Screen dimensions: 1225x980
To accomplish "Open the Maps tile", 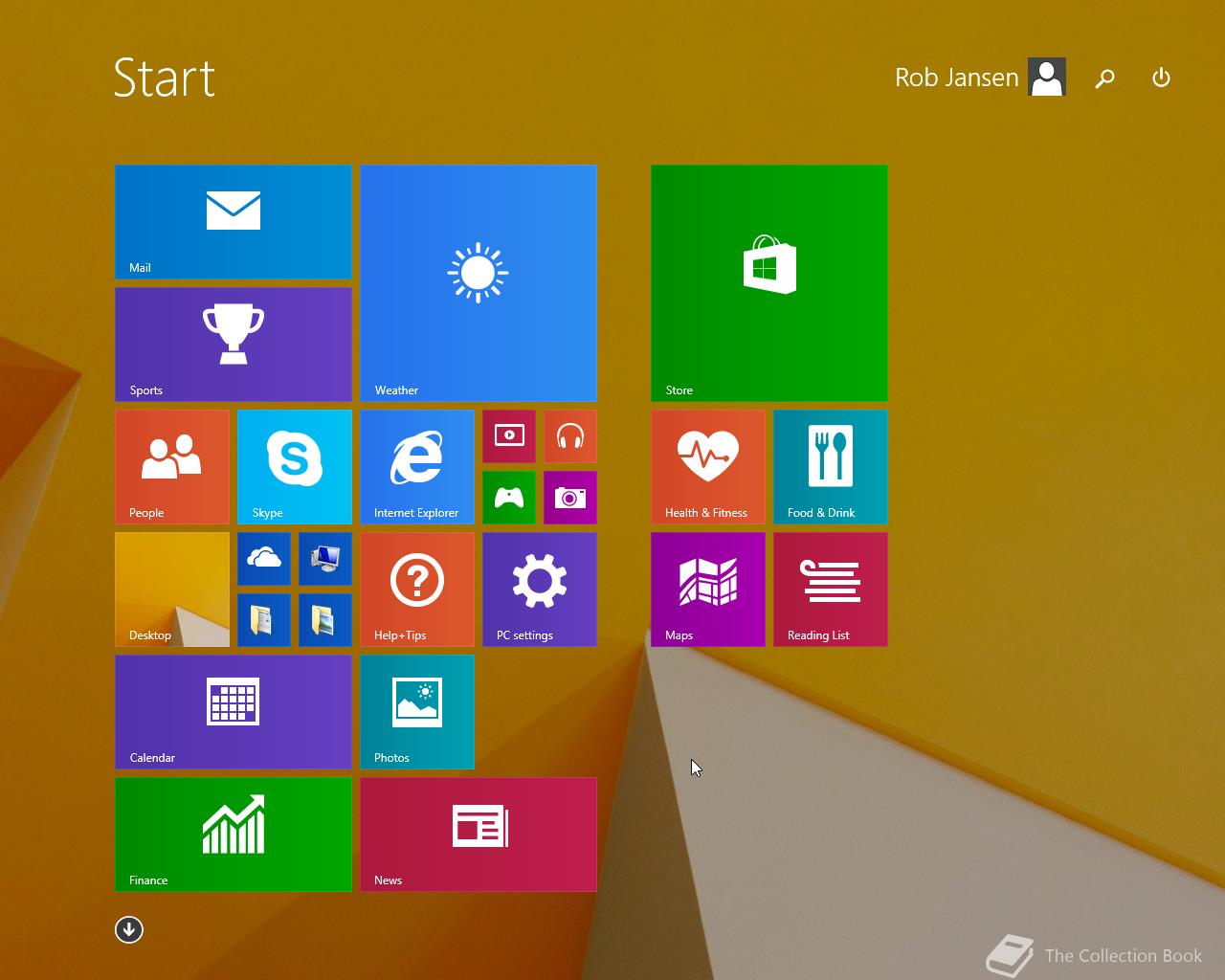I will pyautogui.click(x=708, y=590).
